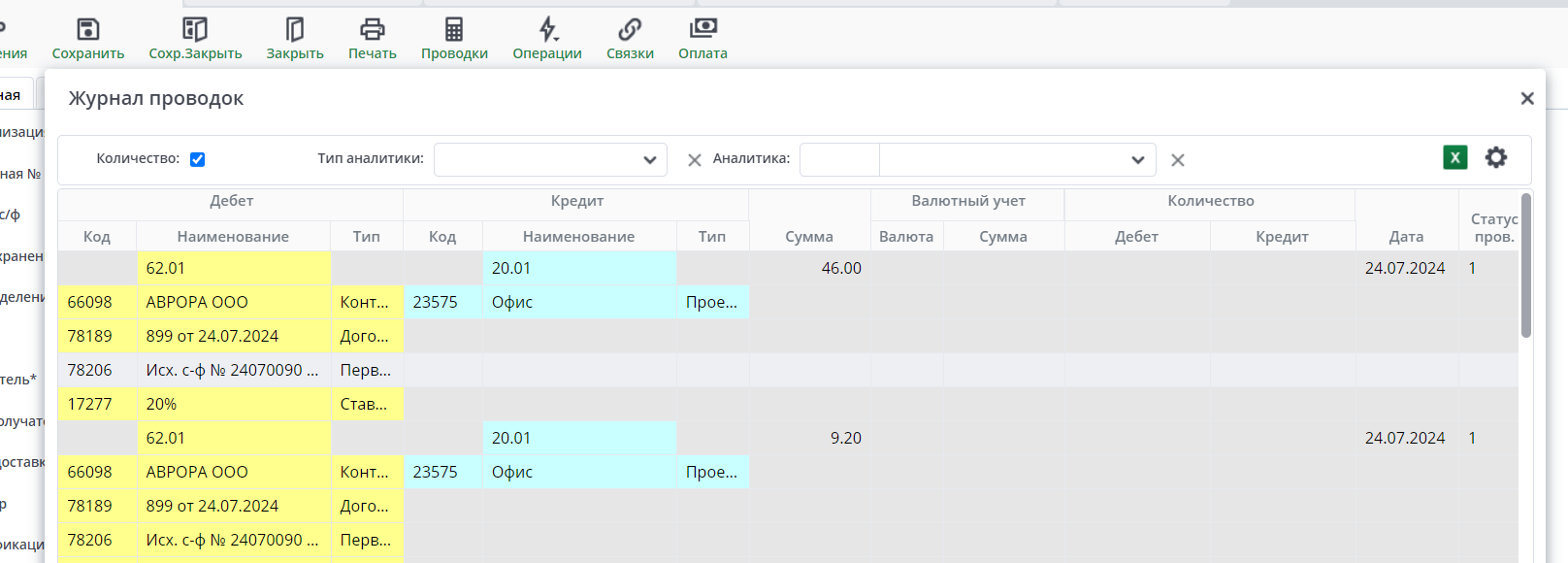Click the Сохранить save icon
The height and width of the screenshot is (563, 1568).
(88, 29)
